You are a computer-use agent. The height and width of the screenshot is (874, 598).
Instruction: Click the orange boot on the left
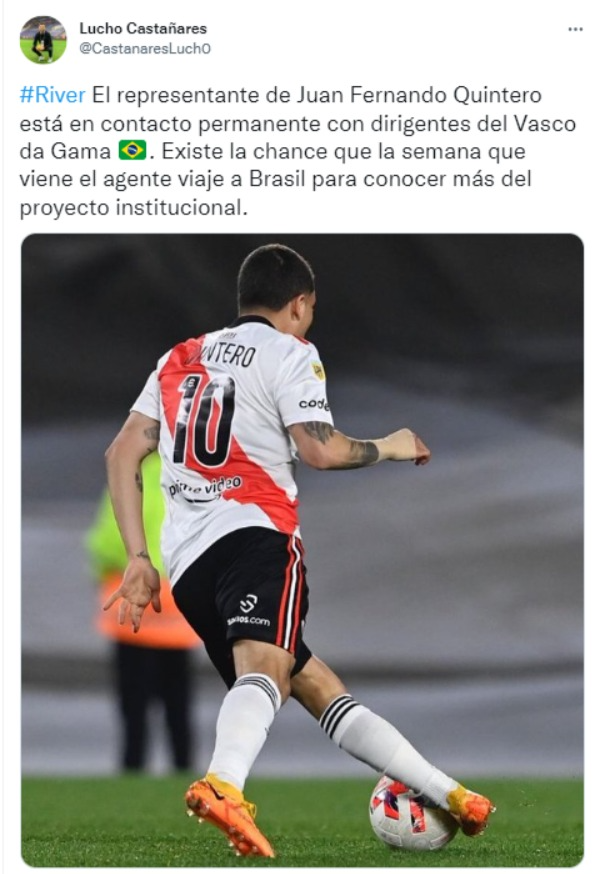tap(228, 815)
